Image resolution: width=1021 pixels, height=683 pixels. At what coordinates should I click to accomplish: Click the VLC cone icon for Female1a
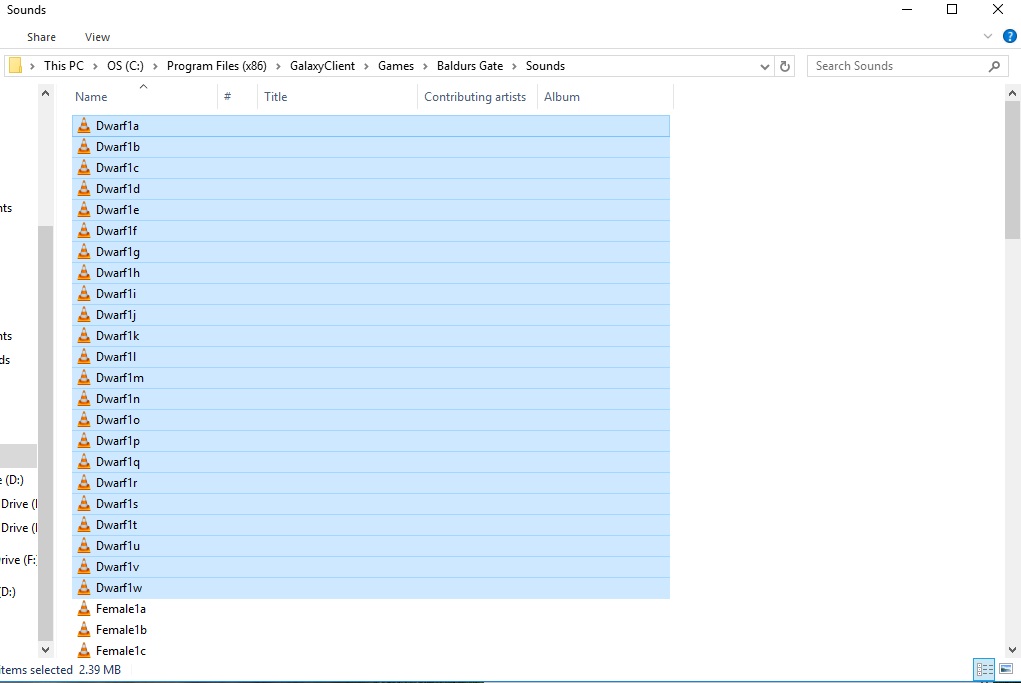coord(84,609)
